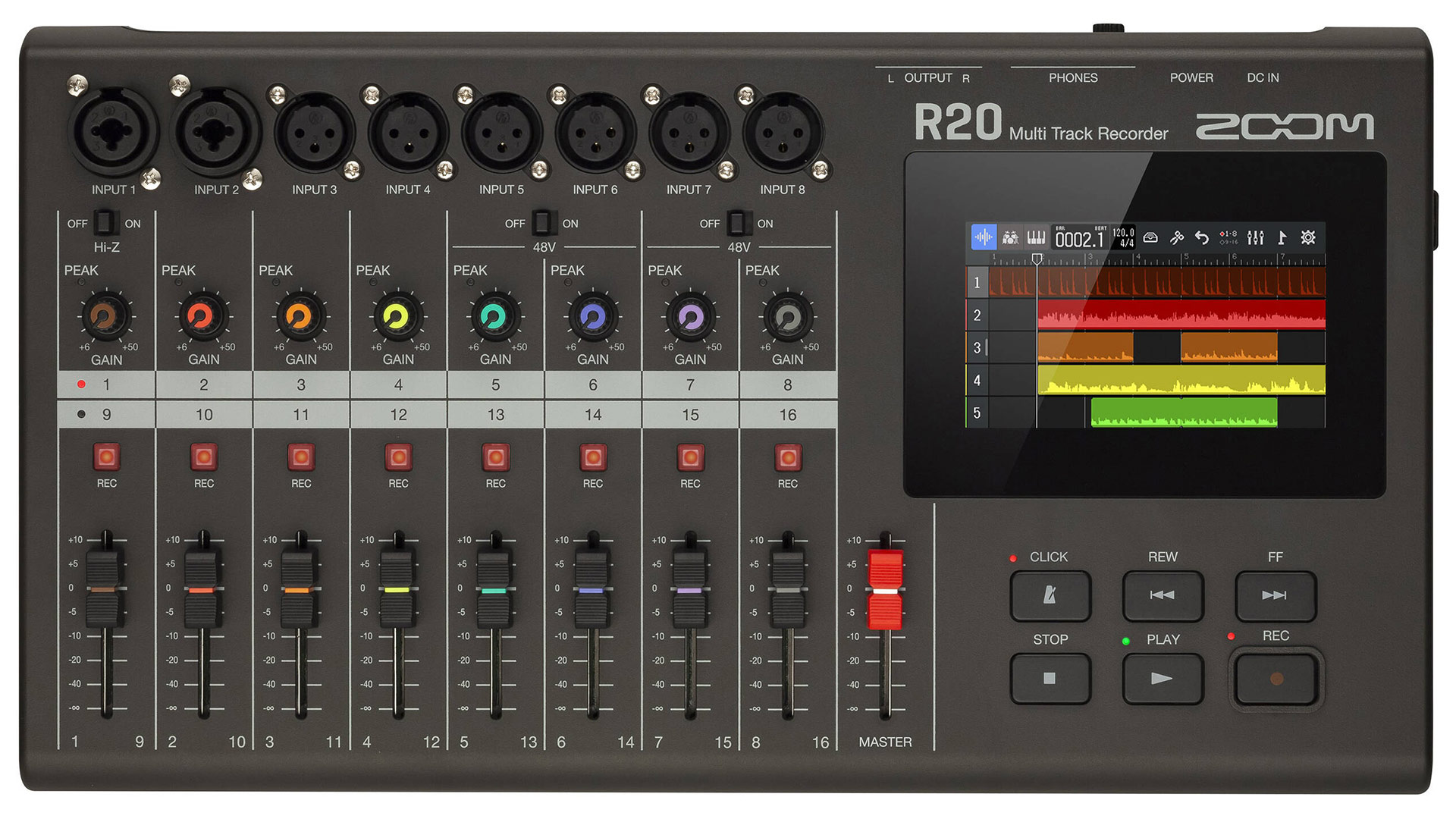Click the INPUT 1 combo jack

point(114,132)
